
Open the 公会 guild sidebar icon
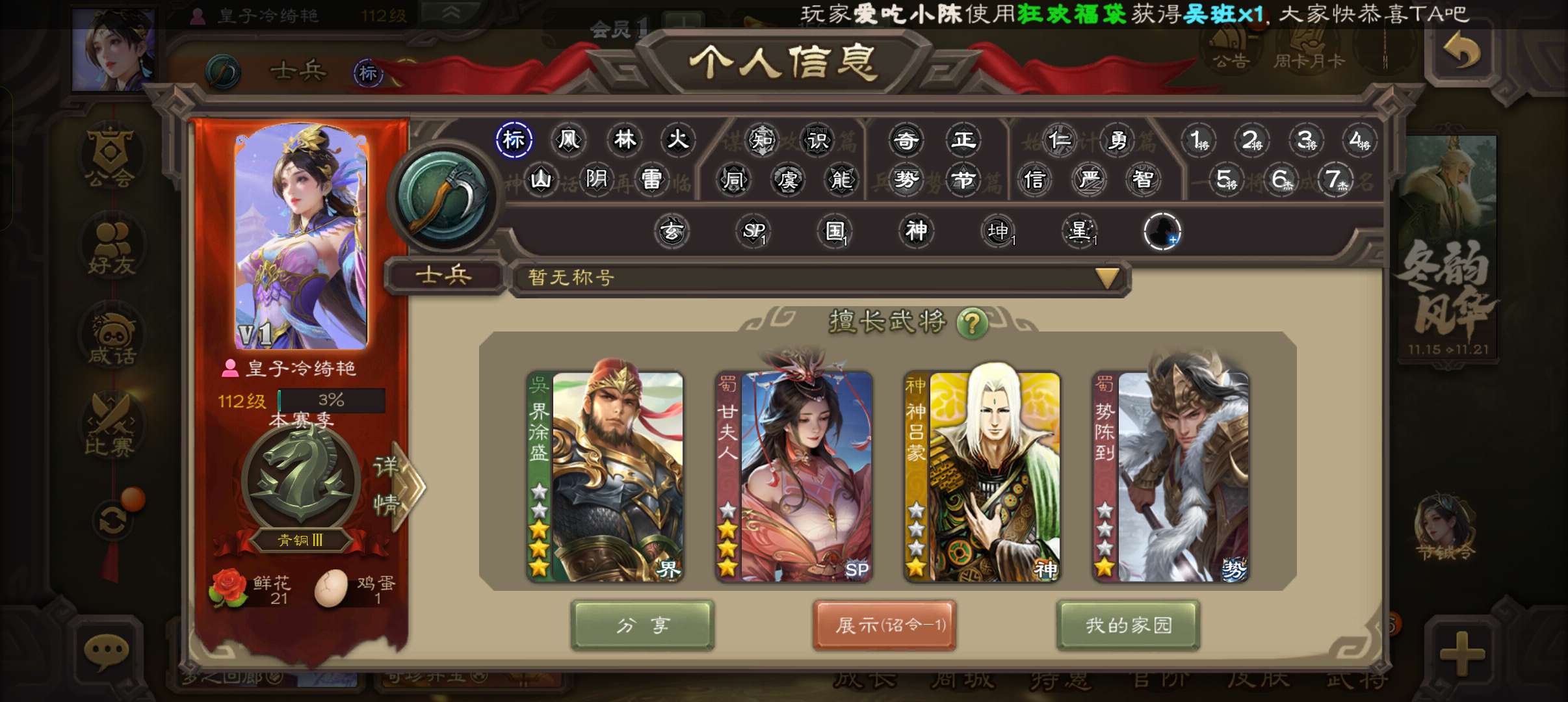pyautogui.click(x=111, y=157)
